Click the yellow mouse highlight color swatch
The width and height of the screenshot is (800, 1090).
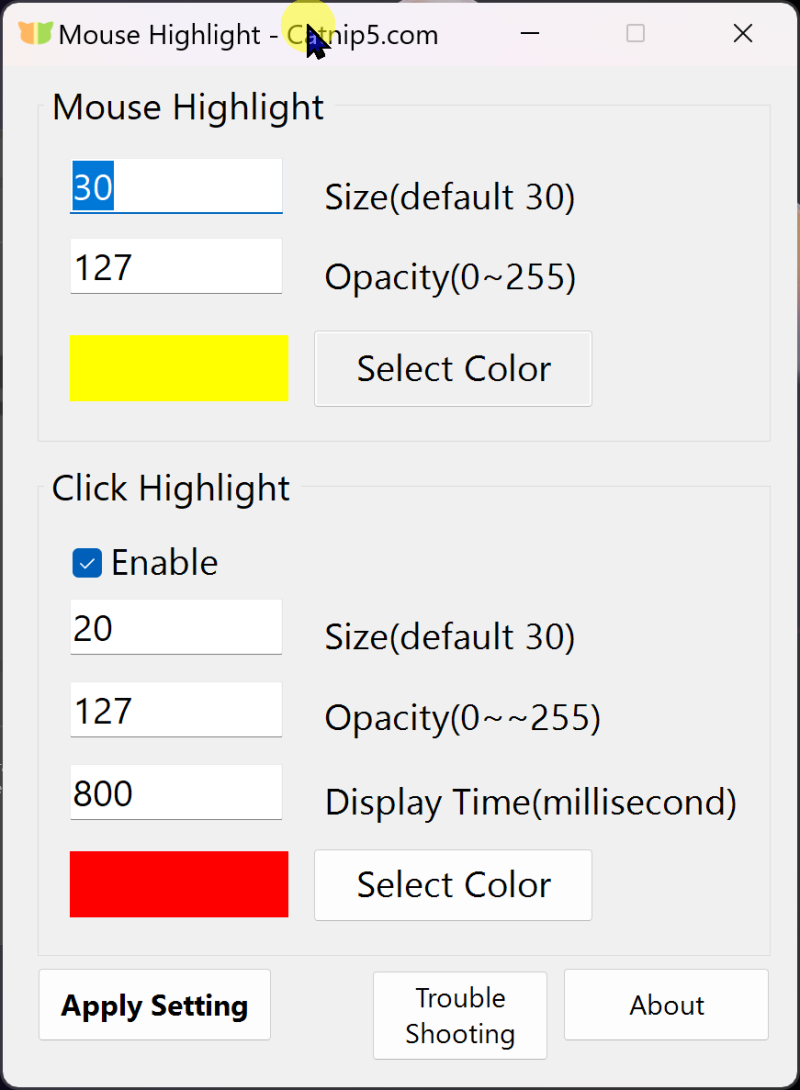click(179, 368)
